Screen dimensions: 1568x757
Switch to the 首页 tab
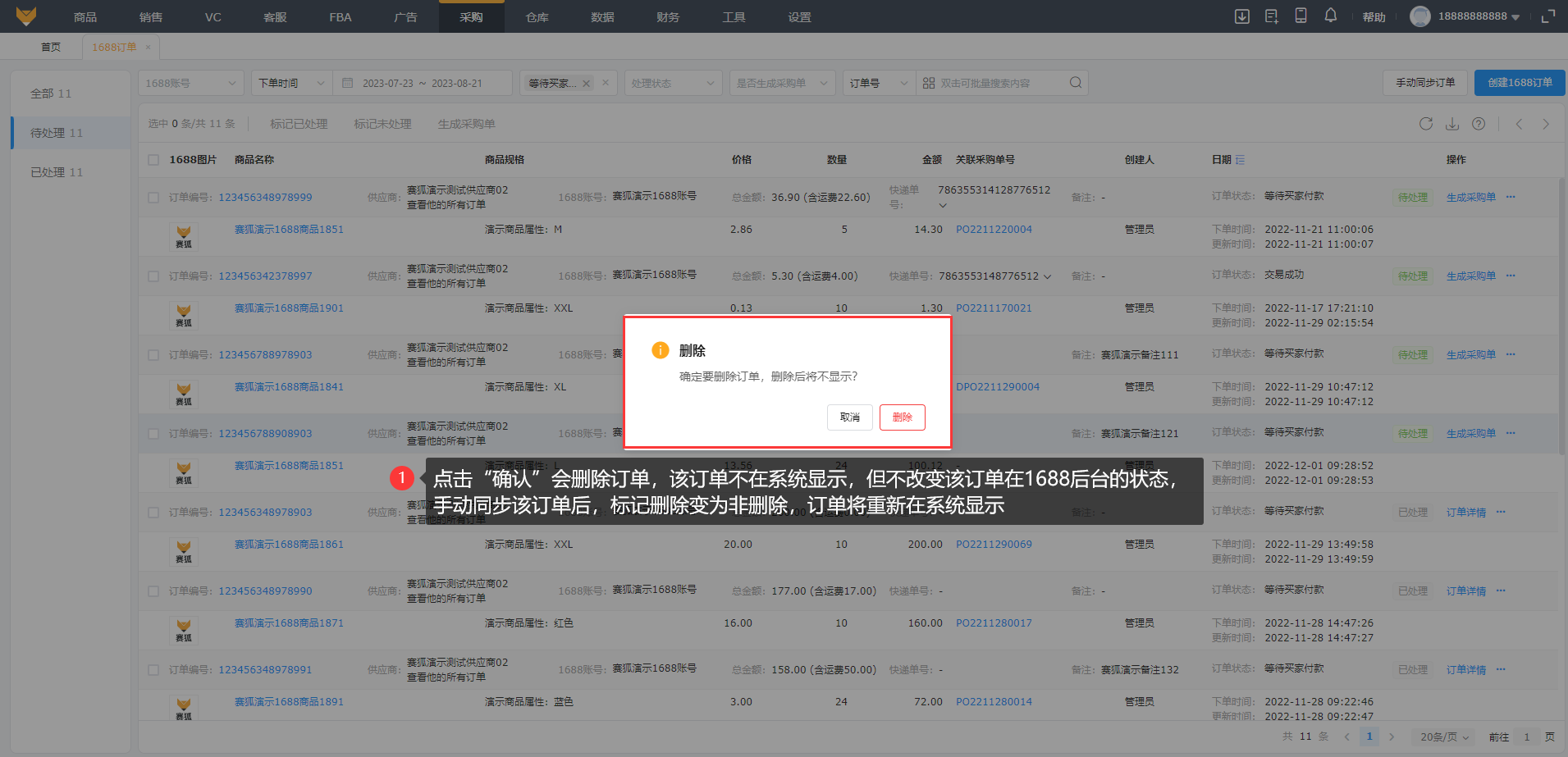(x=51, y=48)
